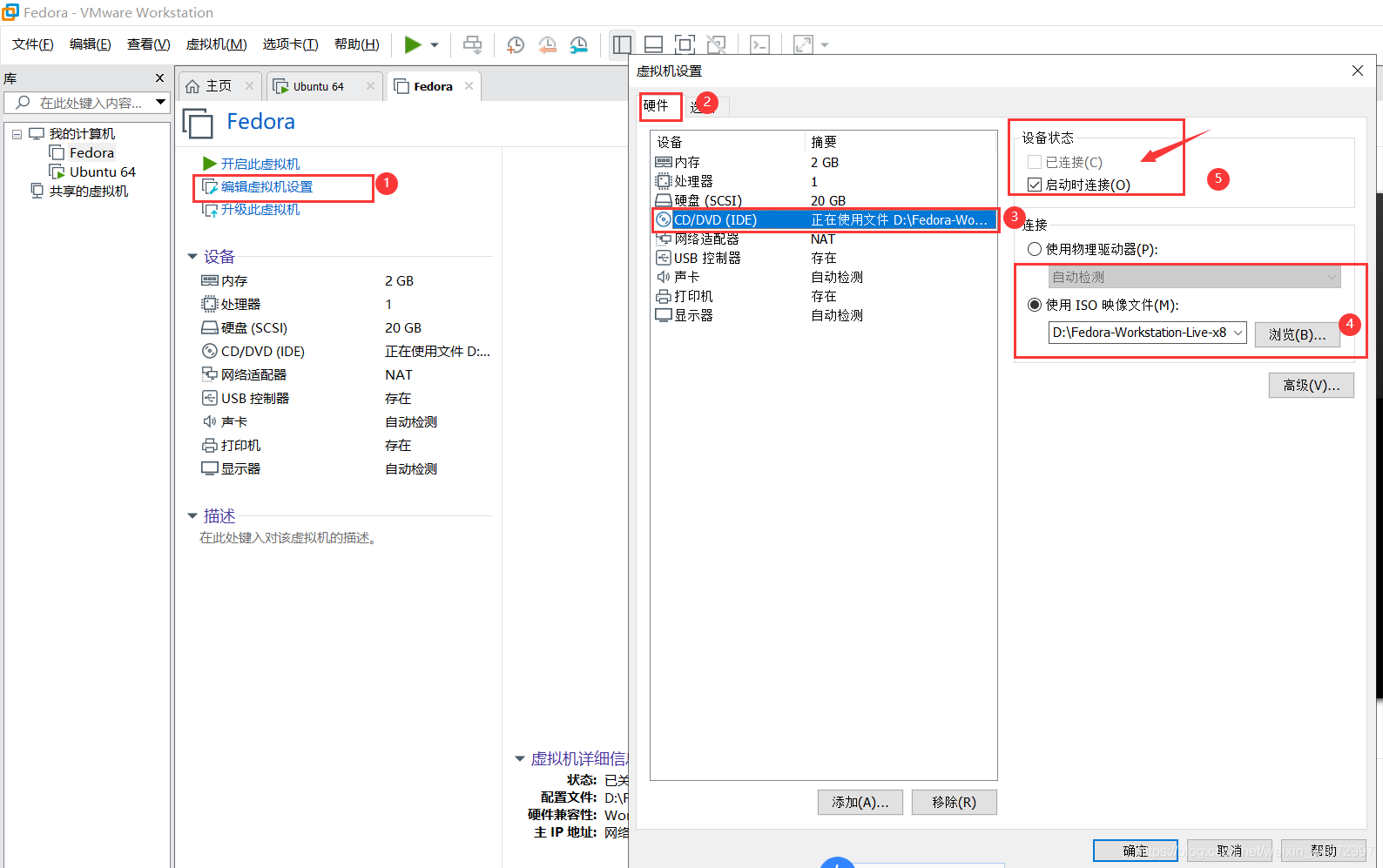Screen dimensions: 1383x868
Task: Click the 内存 device icon in main panel
Action: point(210,280)
